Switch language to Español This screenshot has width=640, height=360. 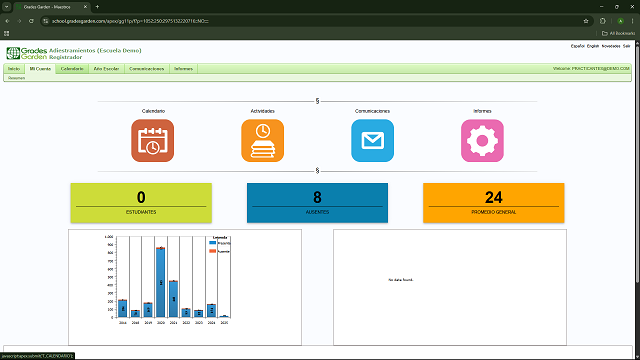coord(578,46)
